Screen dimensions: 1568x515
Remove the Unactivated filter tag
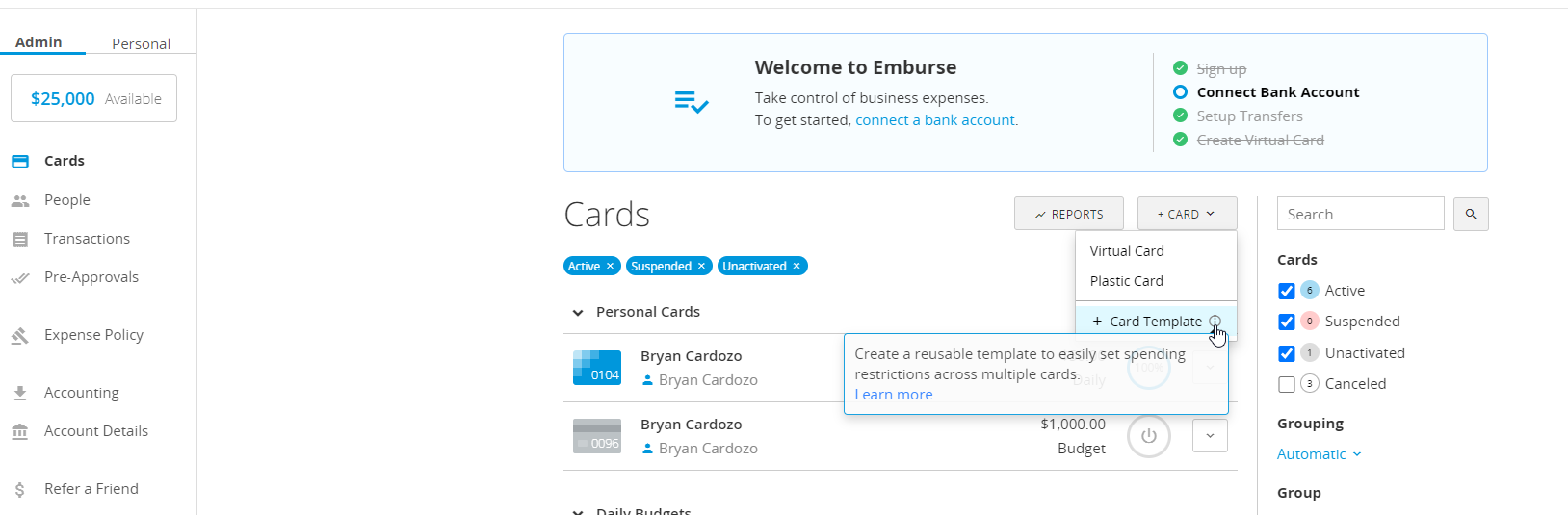797,267
